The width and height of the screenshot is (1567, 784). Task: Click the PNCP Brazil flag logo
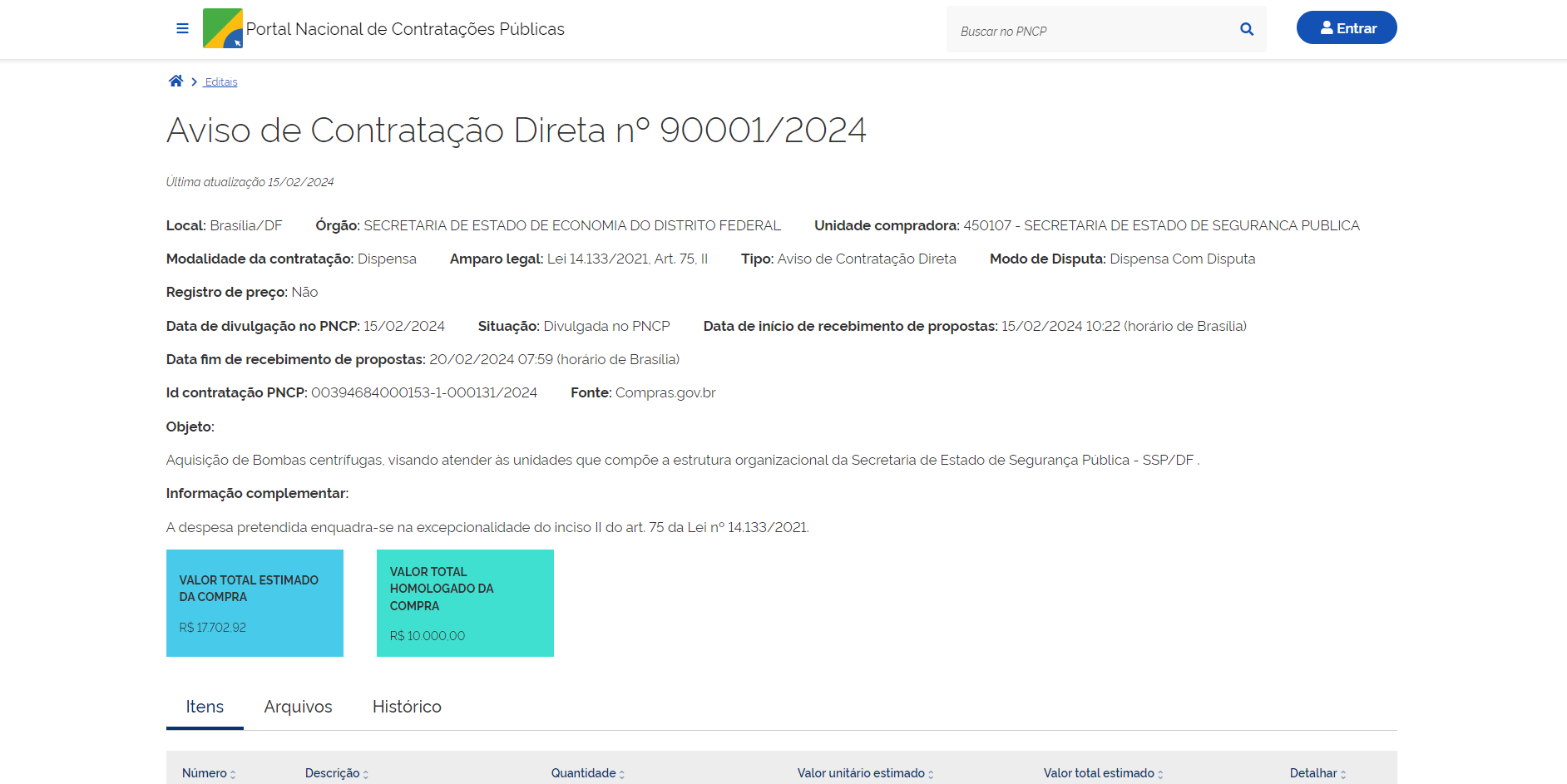[222, 28]
